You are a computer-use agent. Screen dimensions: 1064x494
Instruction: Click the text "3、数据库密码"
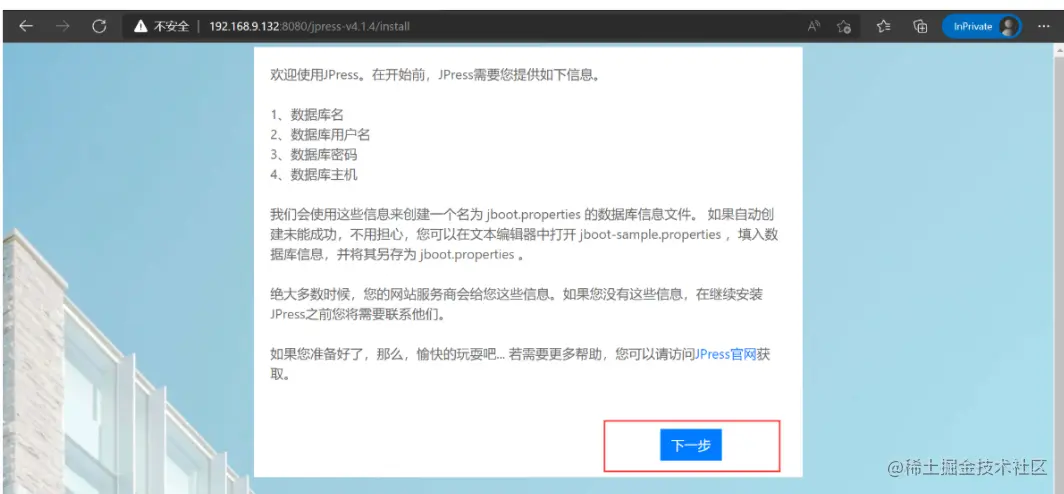314,155
